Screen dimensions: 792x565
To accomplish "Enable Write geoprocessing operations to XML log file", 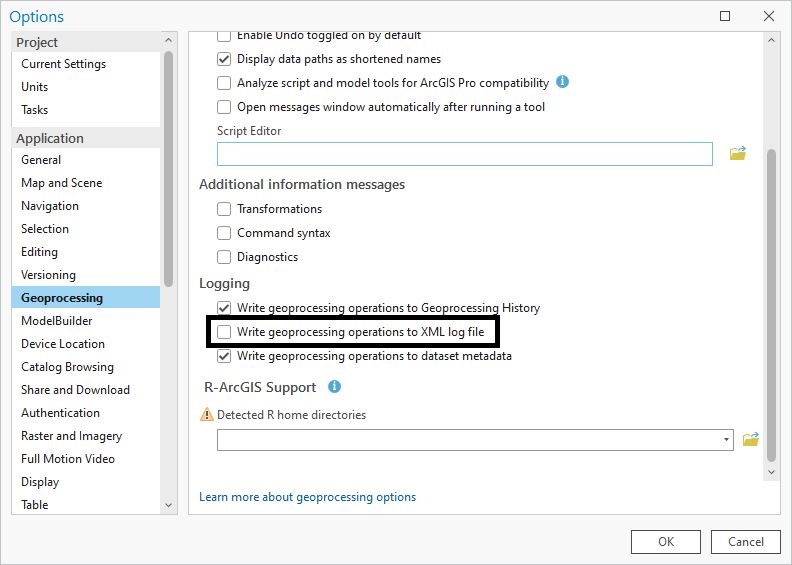I will click(224, 332).
